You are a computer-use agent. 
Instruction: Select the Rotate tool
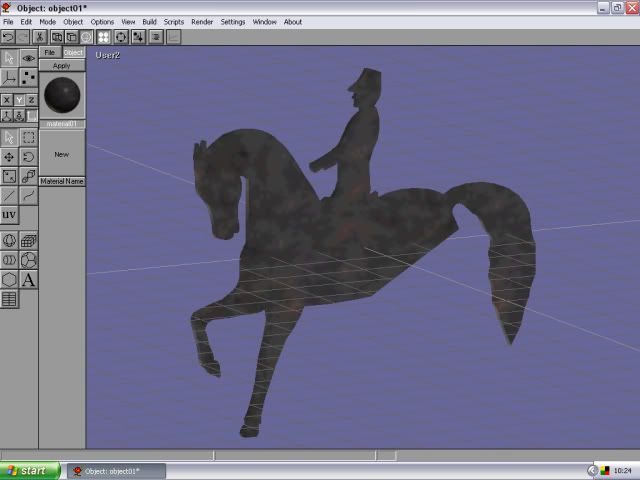[x=28, y=157]
